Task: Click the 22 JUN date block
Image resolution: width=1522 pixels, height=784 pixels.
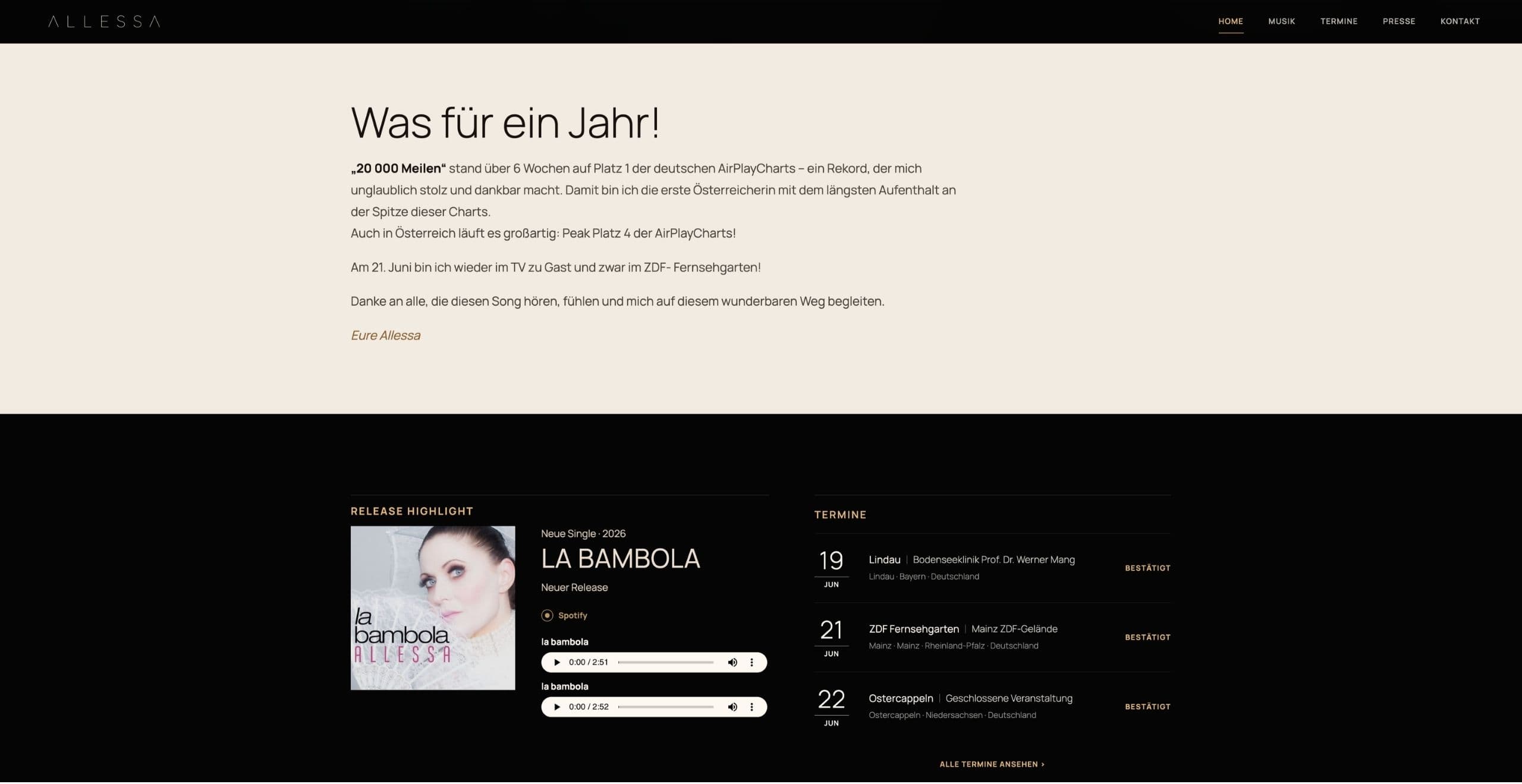Action: pyautogui.click(x=831, y=707)
